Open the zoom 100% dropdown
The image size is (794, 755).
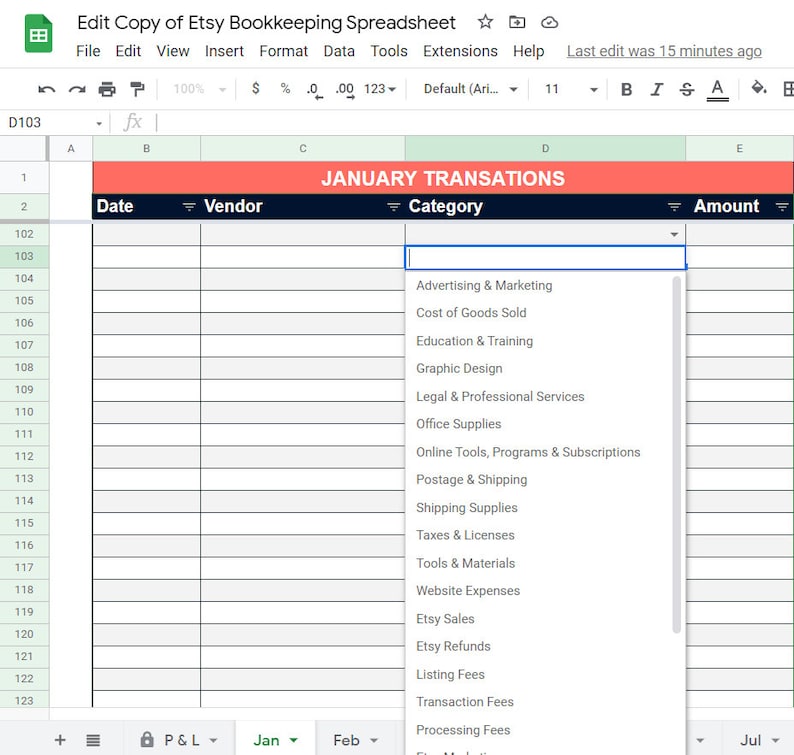(200, 89)
